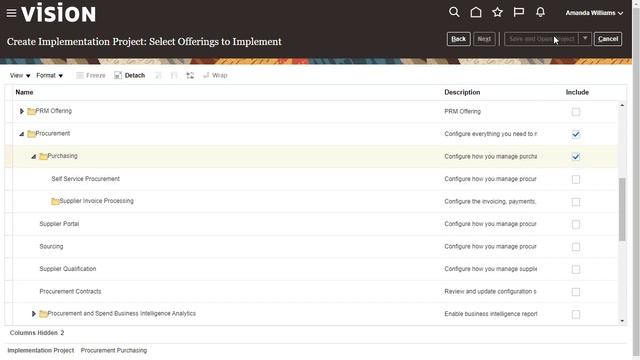
Task: Click the table scroll down arrow
Action: pyautogui.click(x=622, y=321)
